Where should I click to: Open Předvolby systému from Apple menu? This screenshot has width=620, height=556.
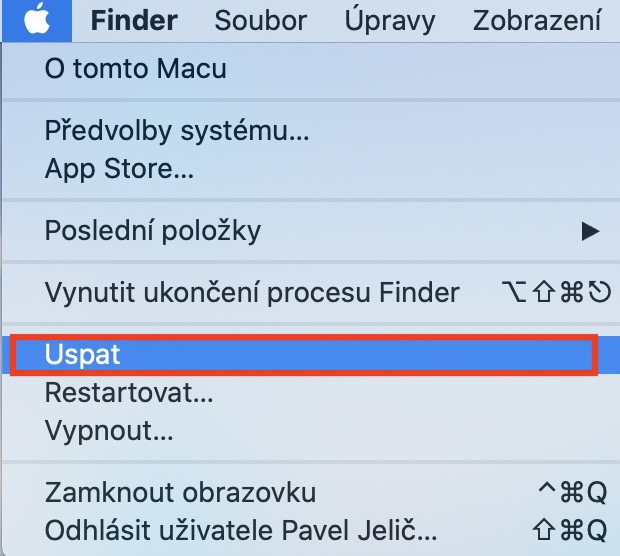pos(177,130)
